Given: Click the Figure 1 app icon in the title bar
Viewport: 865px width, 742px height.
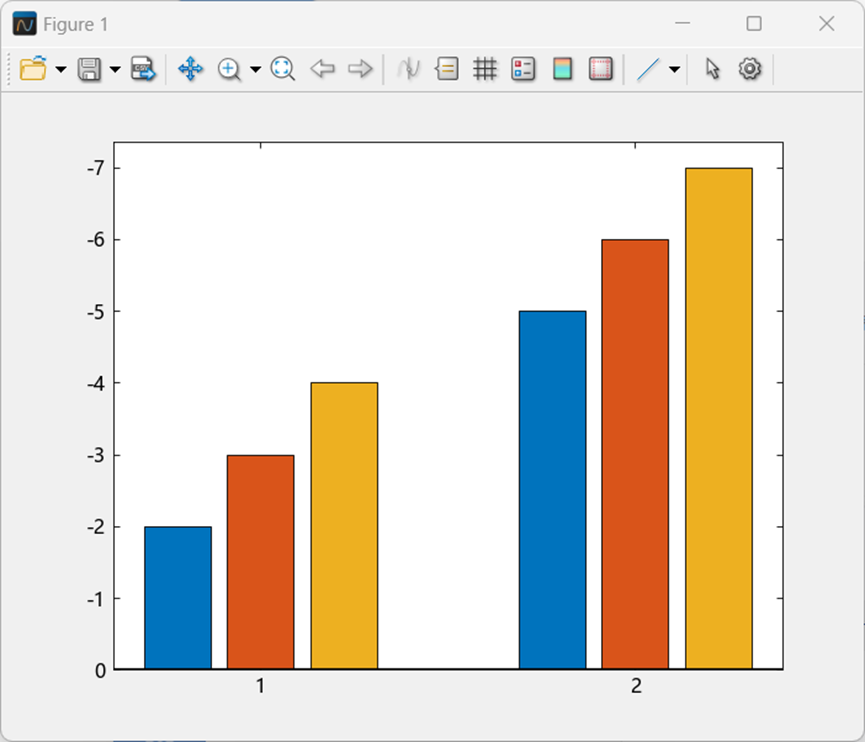Looking at the screenshot, I should (25, 24).
